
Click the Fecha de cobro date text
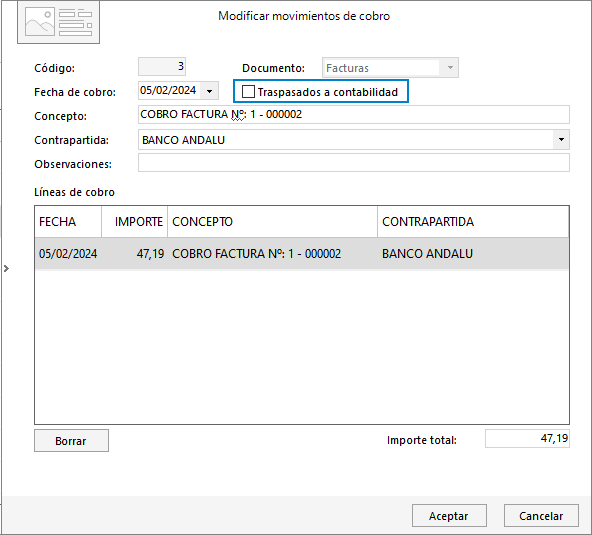(x=168, y=91)
